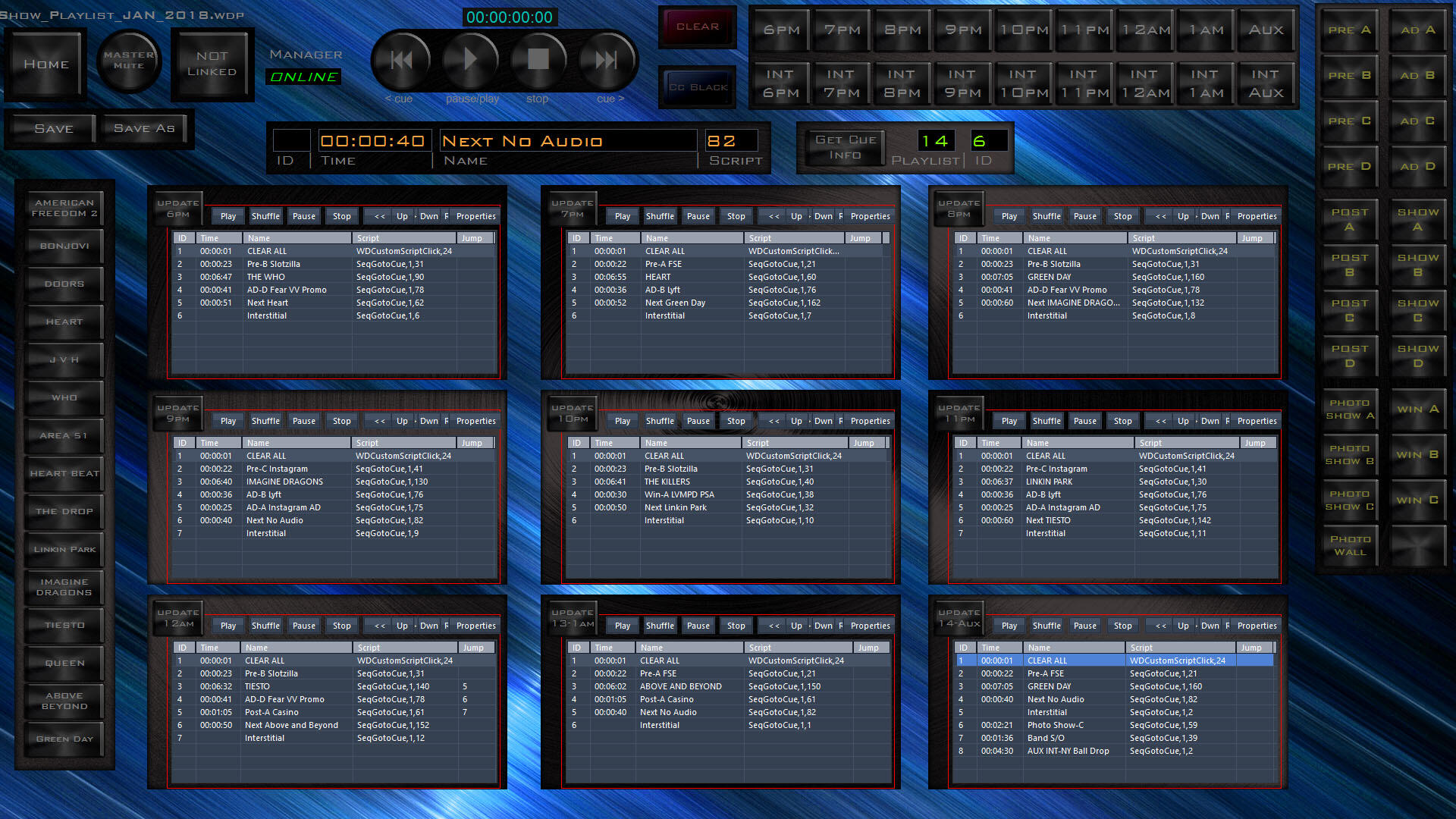This screenshot has width=1456, height=819.
Task: Select THE KILLERS row in 10PM playlist
Action: [x=667, y=482]
